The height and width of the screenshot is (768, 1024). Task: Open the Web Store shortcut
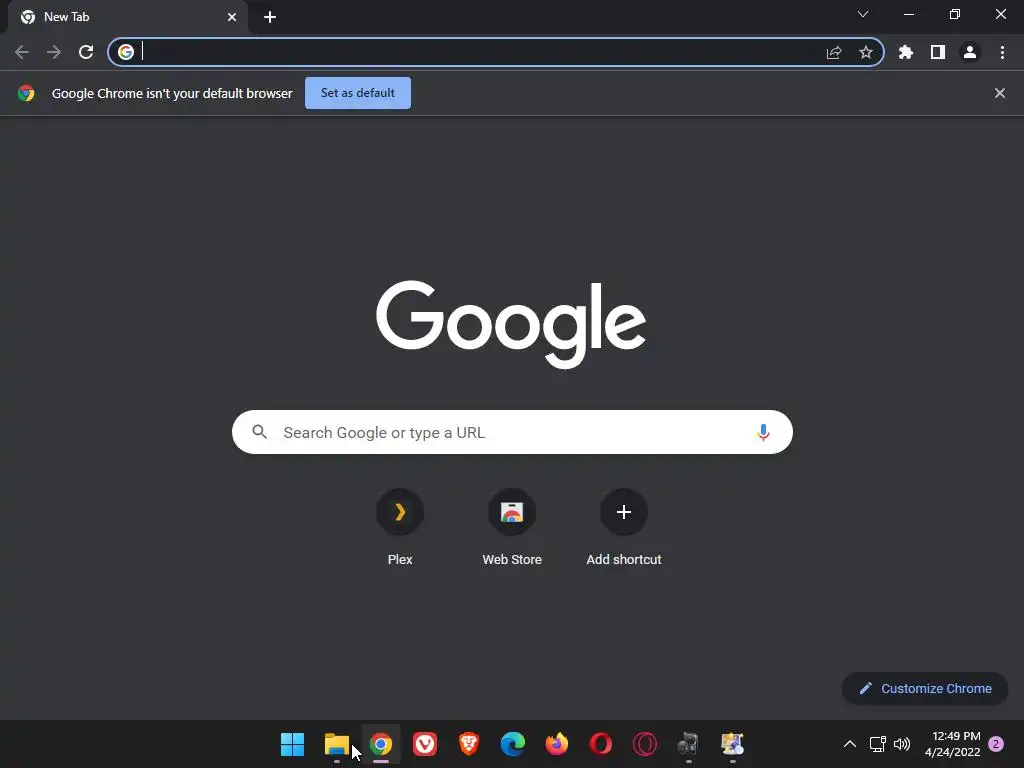coord(512,528)
